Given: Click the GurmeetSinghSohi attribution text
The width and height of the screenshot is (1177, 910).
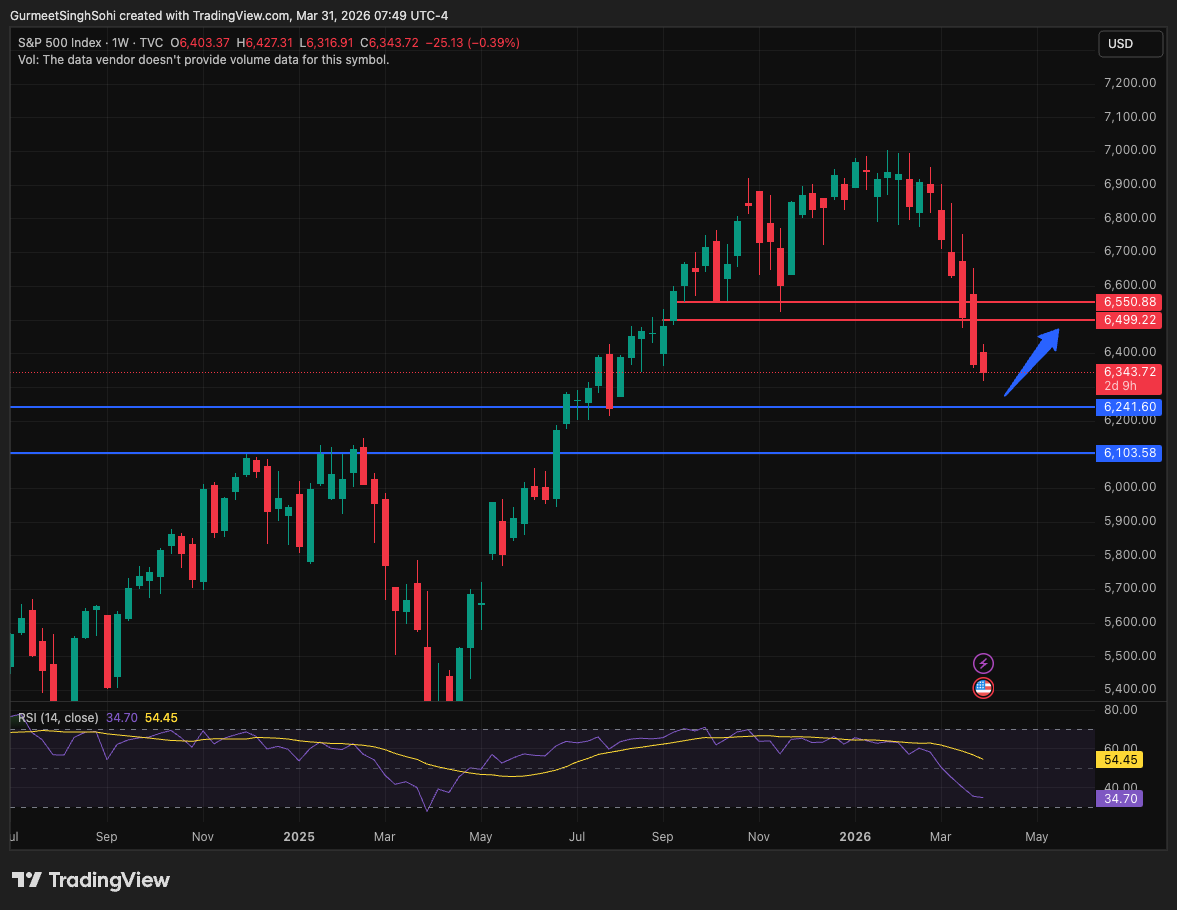Looking at the screenshot, I should [63, 16].
